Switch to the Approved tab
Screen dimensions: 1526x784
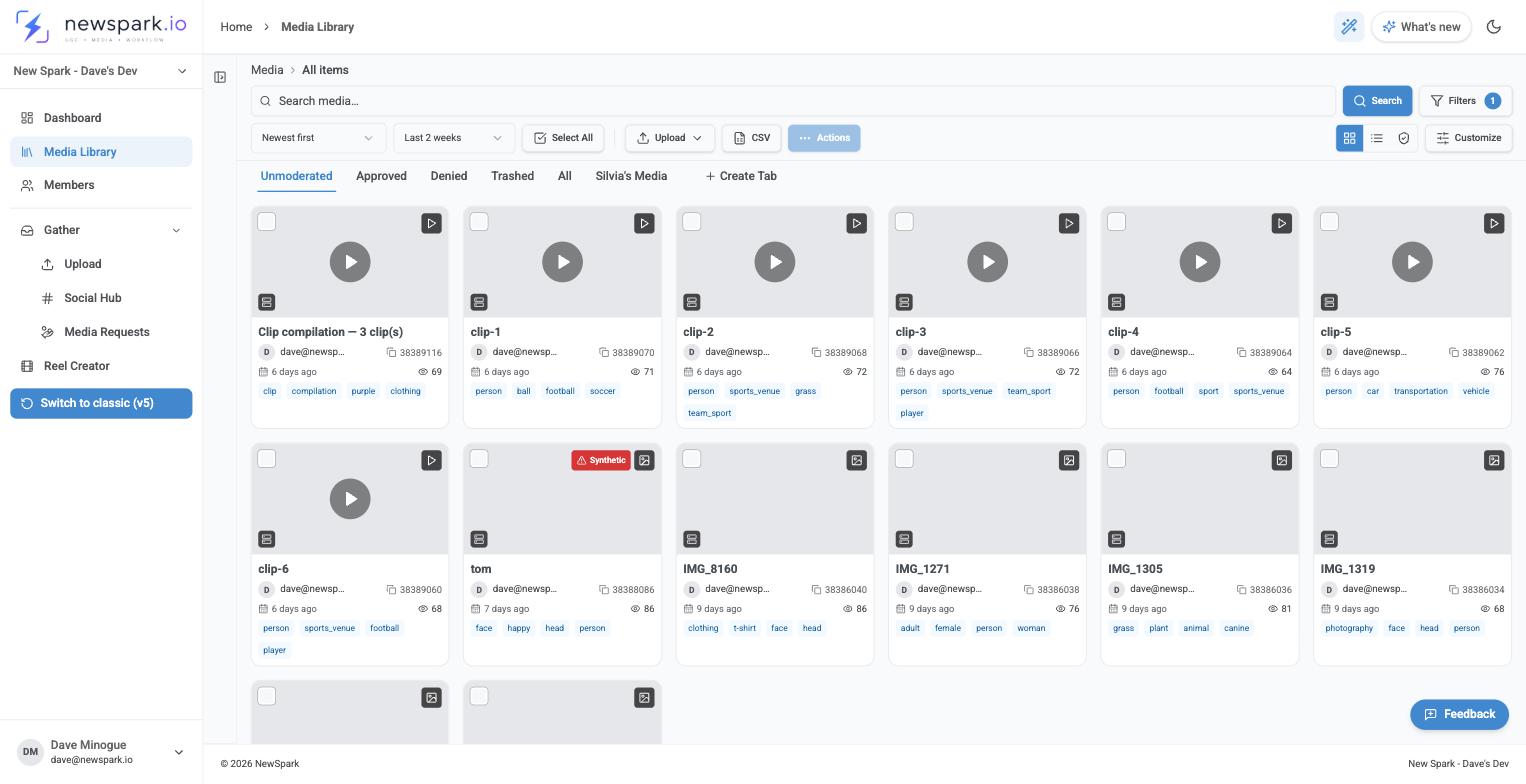point(381,176)
